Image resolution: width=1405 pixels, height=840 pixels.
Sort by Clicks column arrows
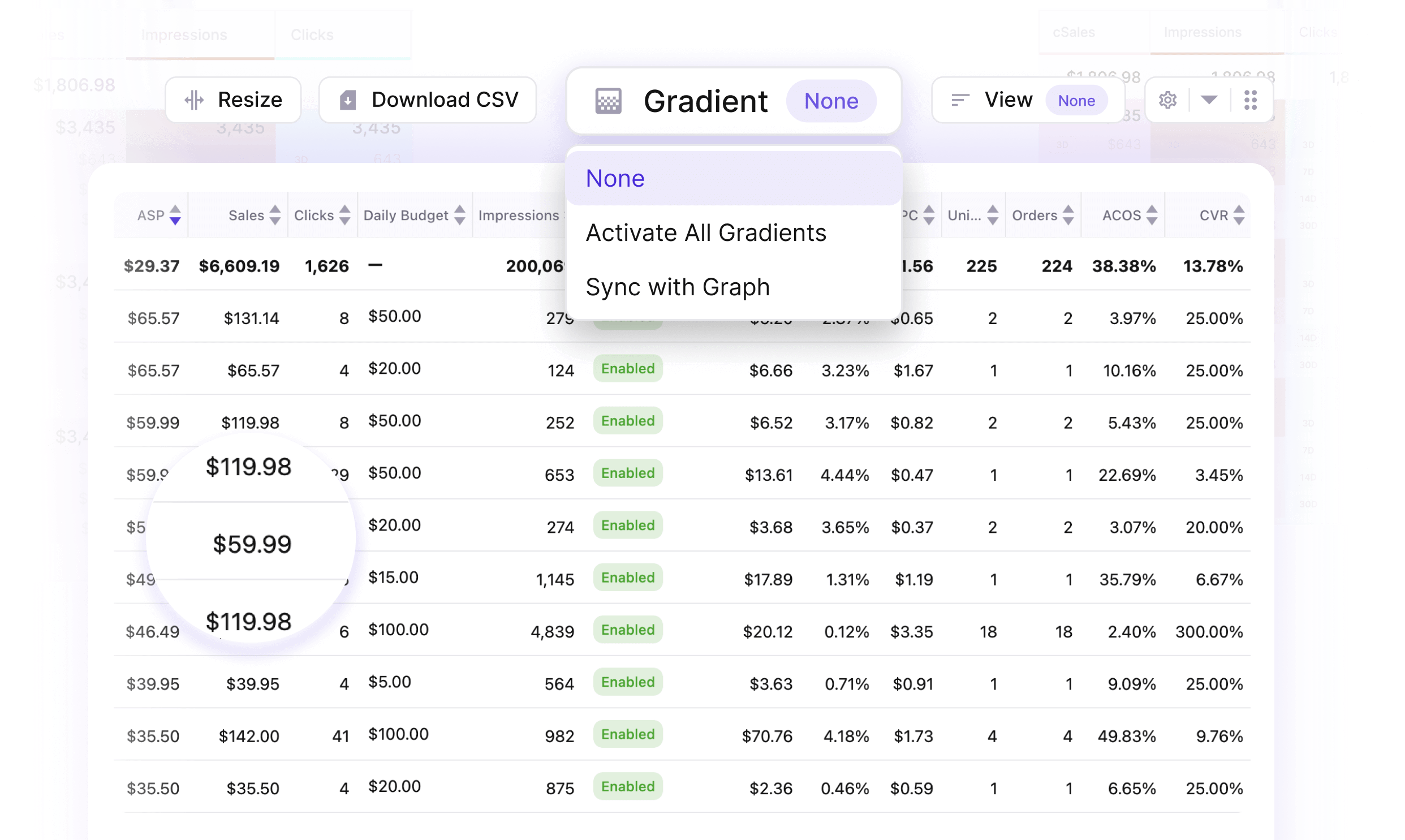[x=344, y=215]
